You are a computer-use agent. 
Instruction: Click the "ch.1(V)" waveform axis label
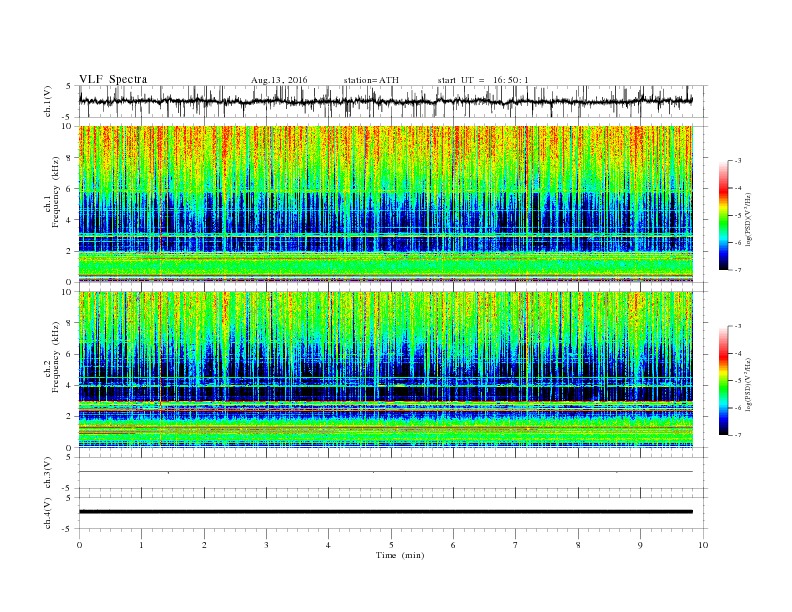pyautogui.click(x=48, y=101)
